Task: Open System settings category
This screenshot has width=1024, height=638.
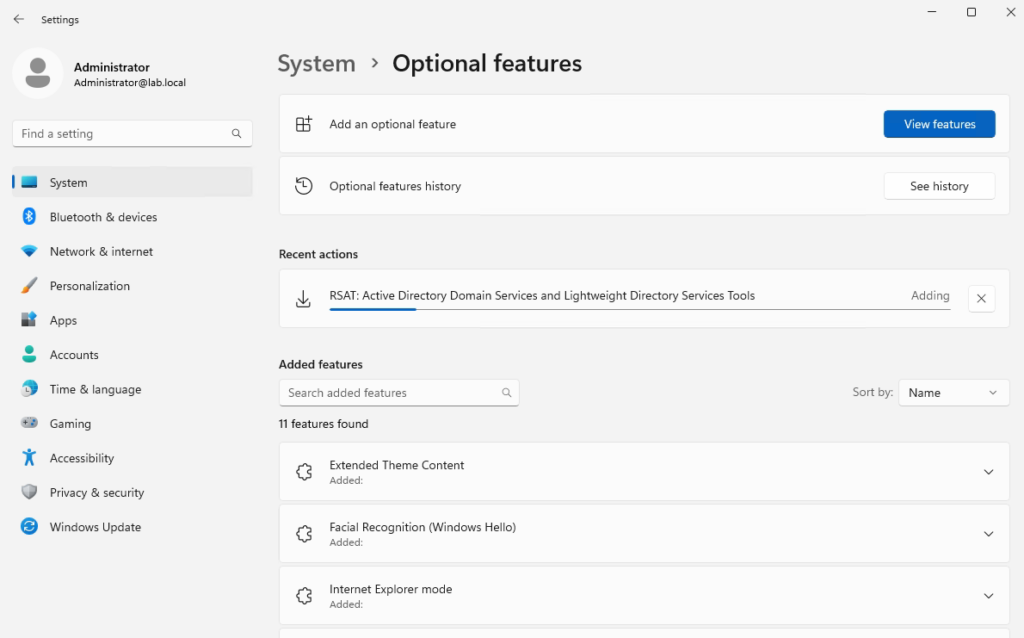Action: (133, 182)
